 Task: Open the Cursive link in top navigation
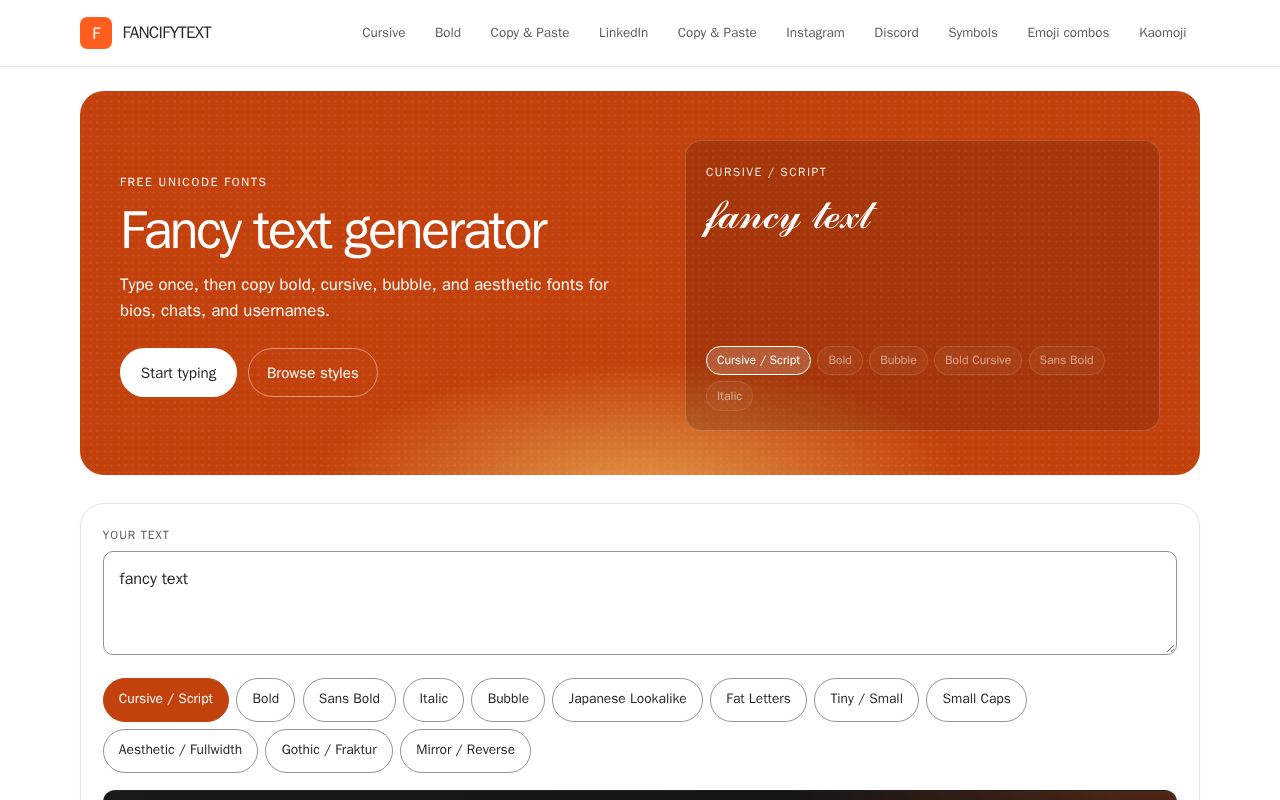[x=384, y=33]
